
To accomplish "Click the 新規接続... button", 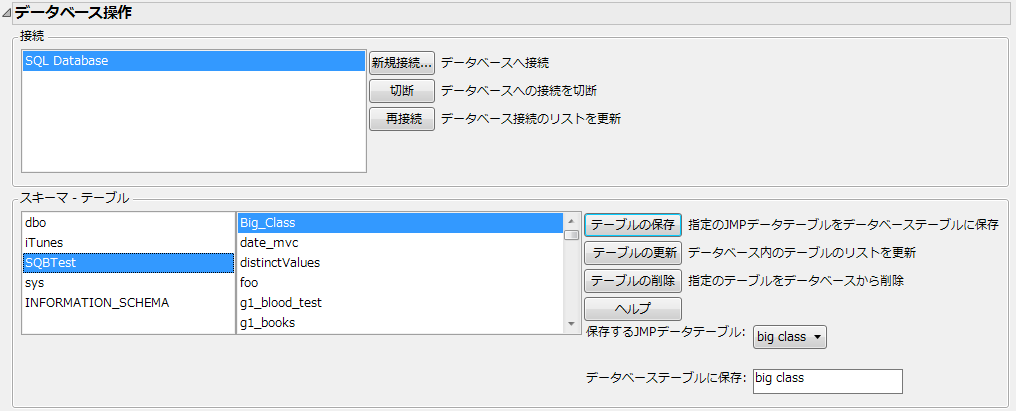I will pos(401,62).
